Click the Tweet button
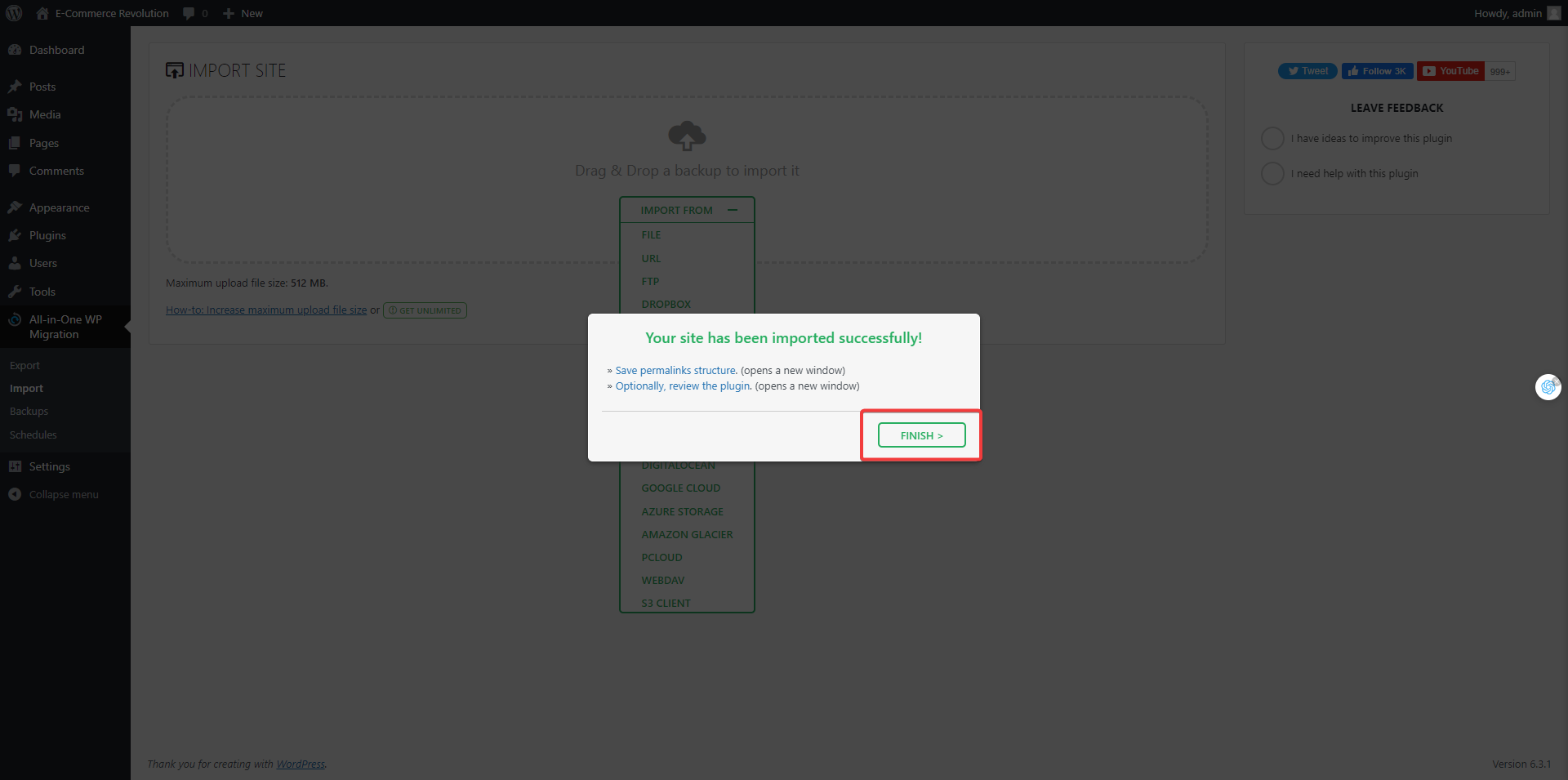The height and width of the screenshot is (780, 1568). click(x=1307, y=71)
